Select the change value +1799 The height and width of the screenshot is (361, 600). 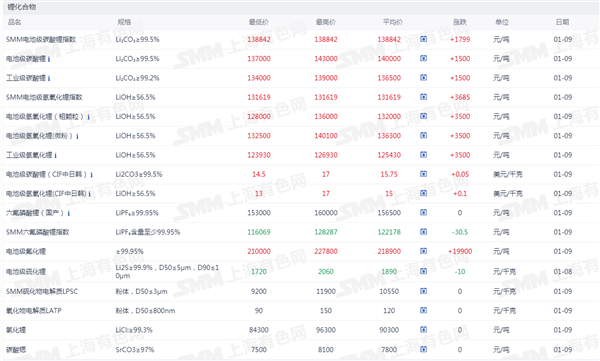point(460,39)
